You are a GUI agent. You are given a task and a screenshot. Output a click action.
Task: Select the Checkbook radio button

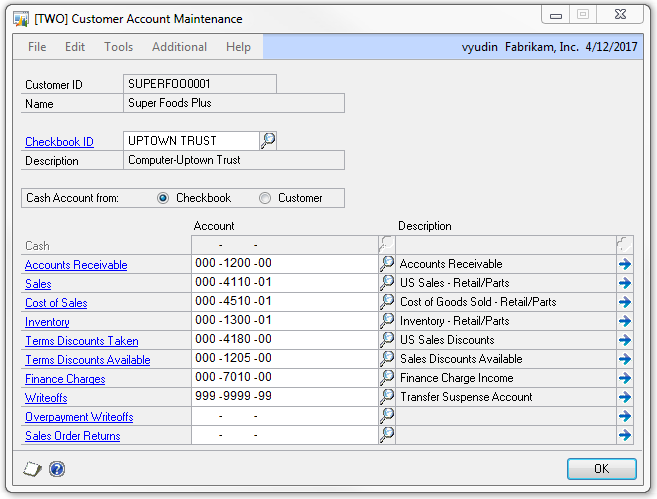point(163,198)
